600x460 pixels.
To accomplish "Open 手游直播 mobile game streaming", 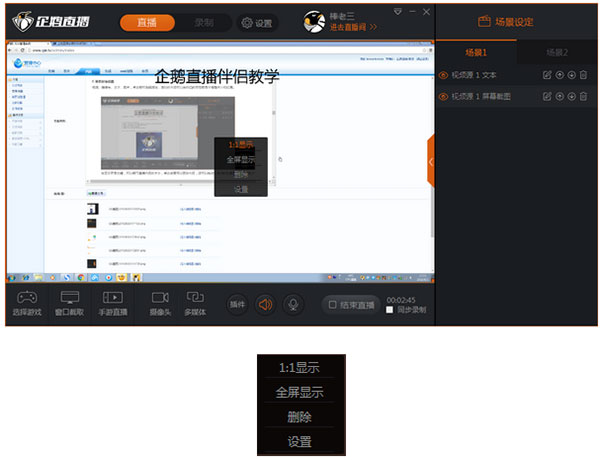I will (113, 304).
